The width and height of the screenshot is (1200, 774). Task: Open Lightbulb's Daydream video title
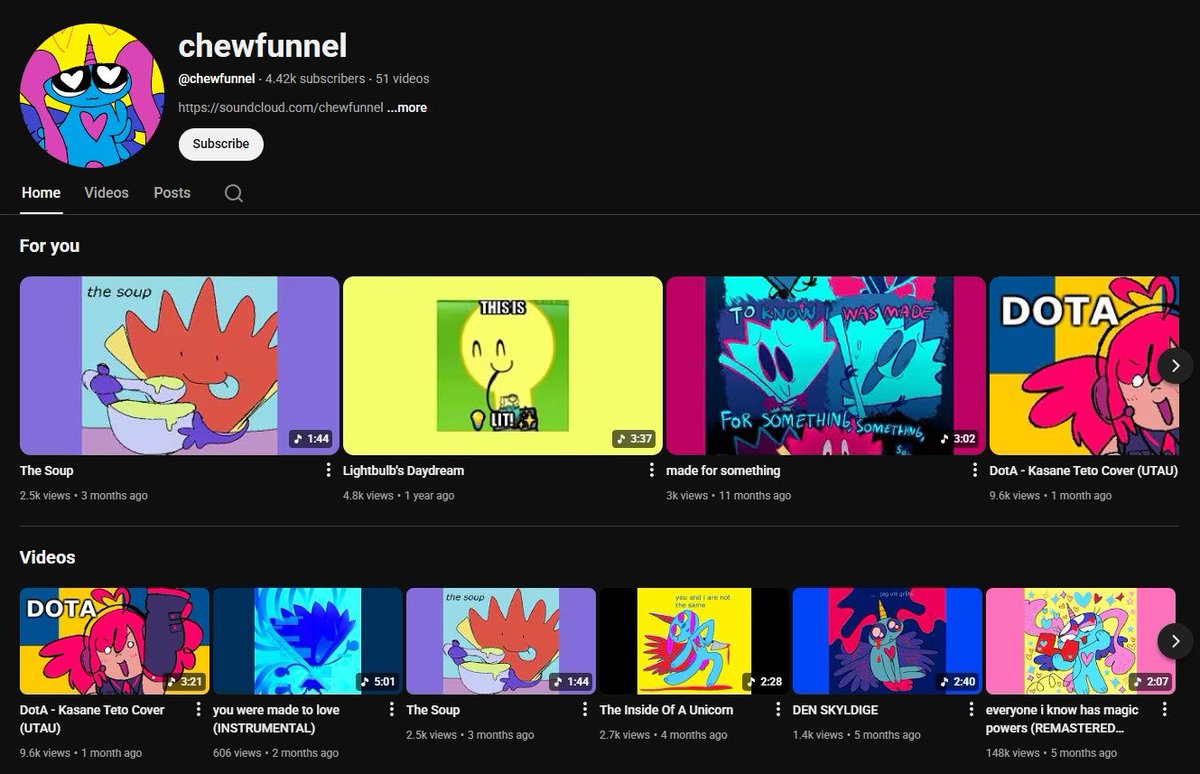[403, 470]
